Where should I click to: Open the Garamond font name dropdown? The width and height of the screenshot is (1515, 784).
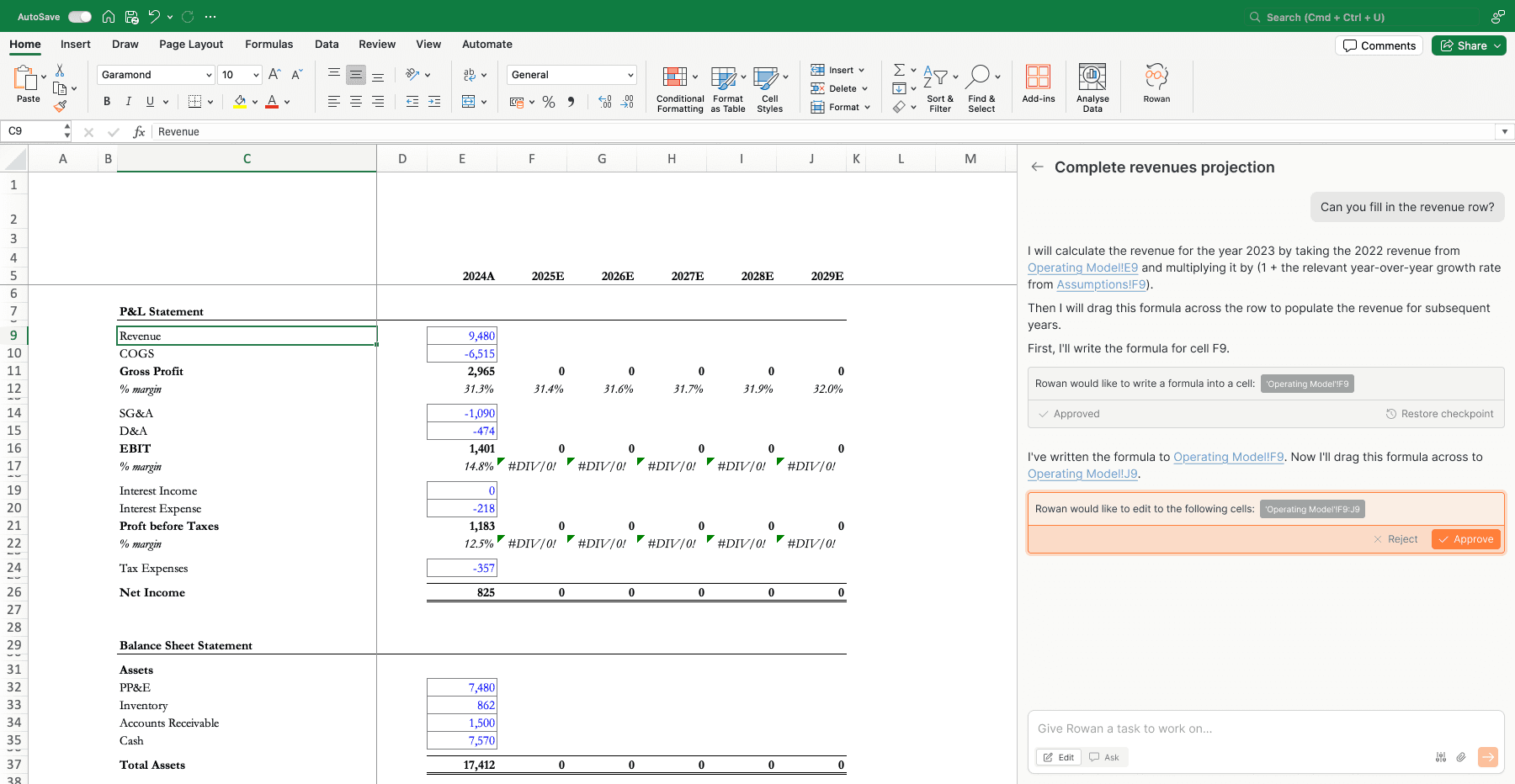click(x=157, y=75)
